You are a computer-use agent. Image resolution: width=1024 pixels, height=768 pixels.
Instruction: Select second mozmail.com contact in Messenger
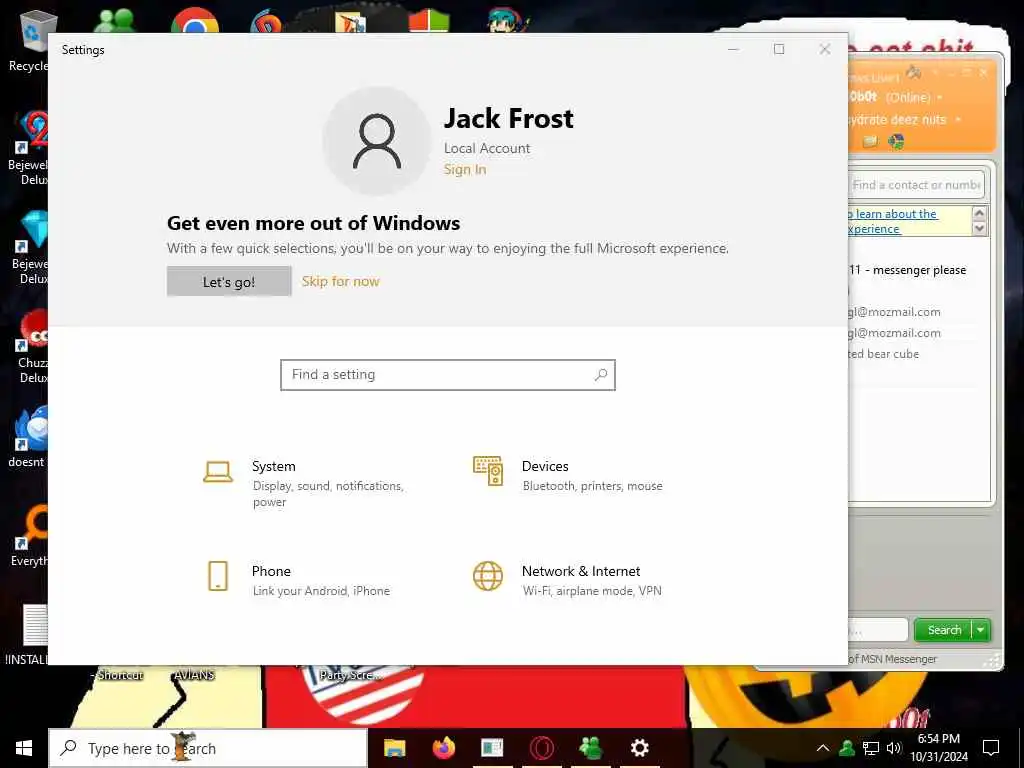[x=895, y=333]
